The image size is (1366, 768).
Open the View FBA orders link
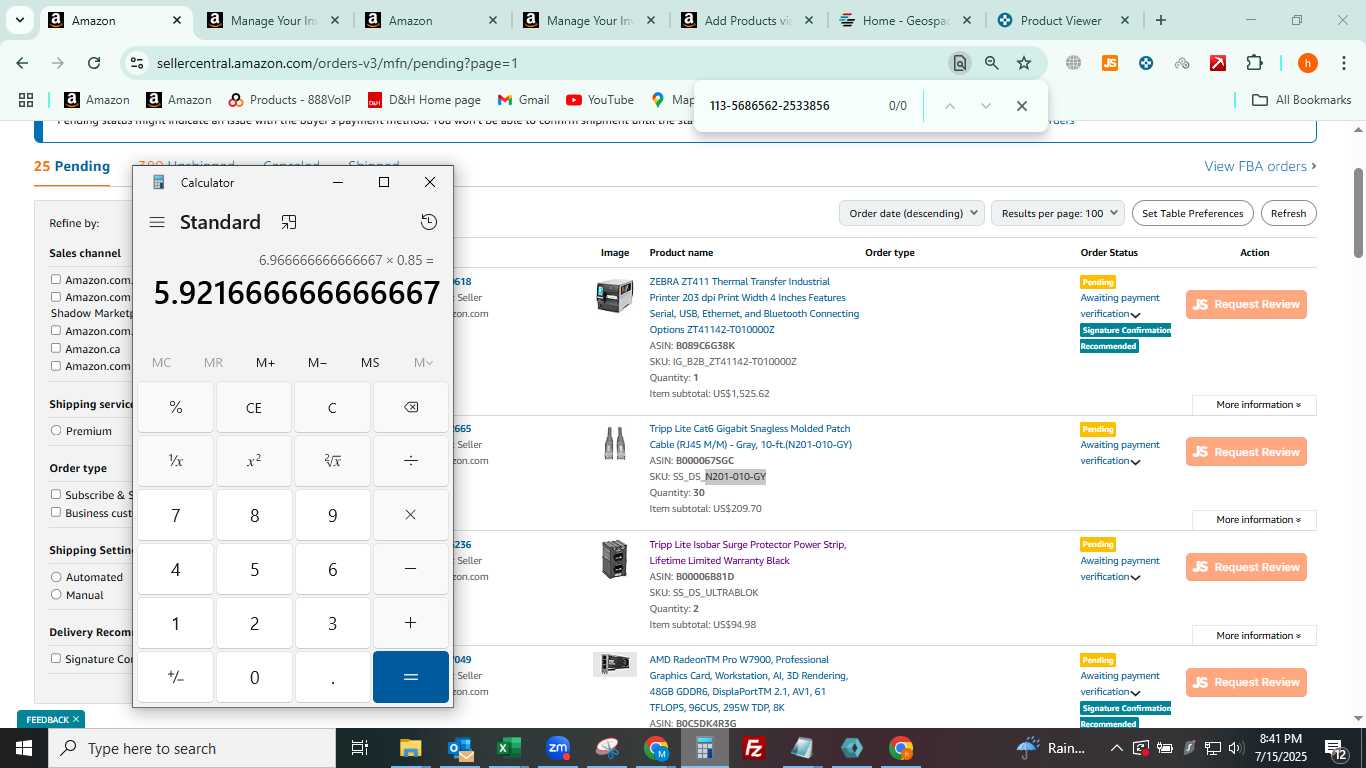click(x=1260, y=167)
